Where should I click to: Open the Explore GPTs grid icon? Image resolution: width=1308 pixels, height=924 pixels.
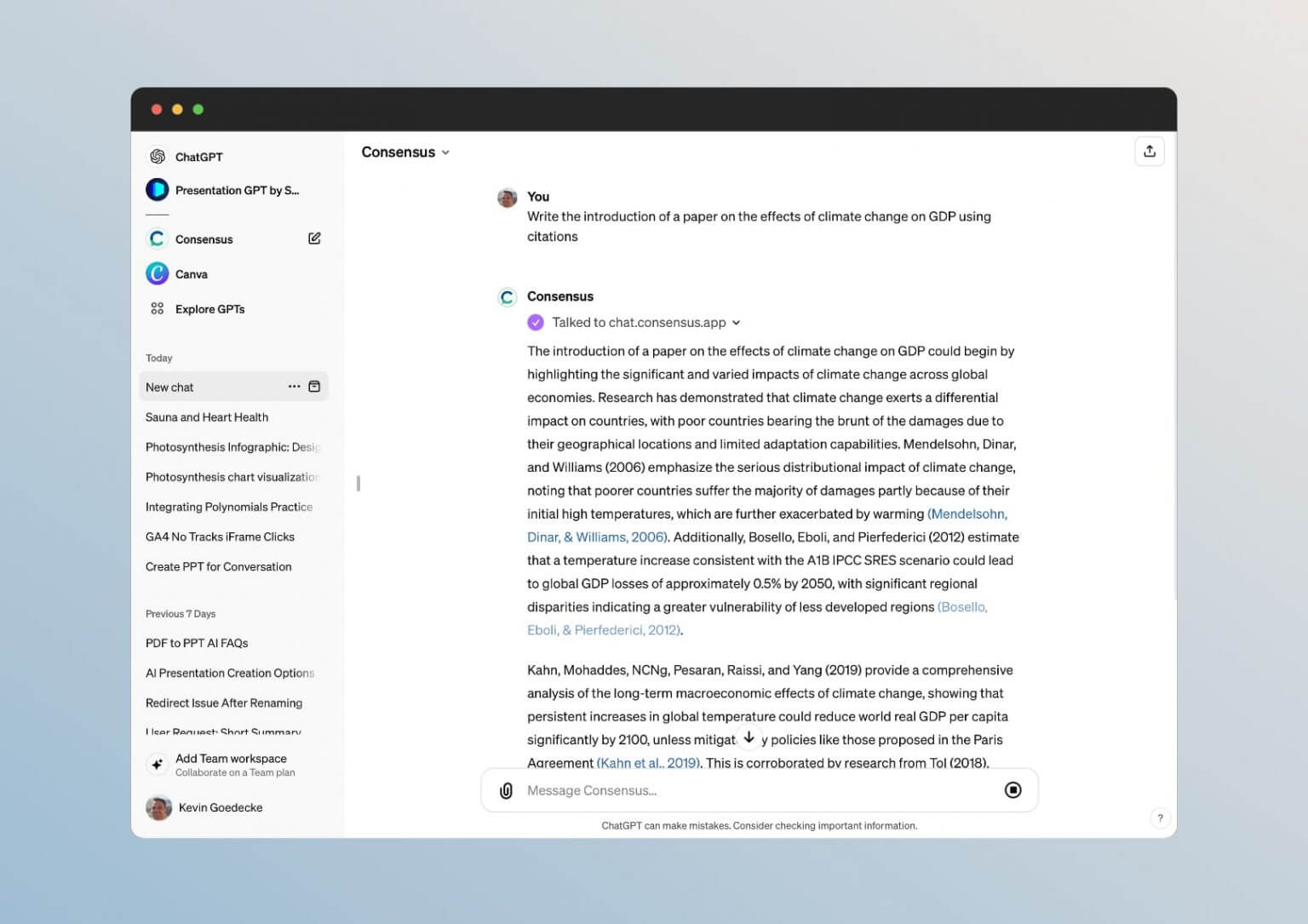tap(158, 309)
